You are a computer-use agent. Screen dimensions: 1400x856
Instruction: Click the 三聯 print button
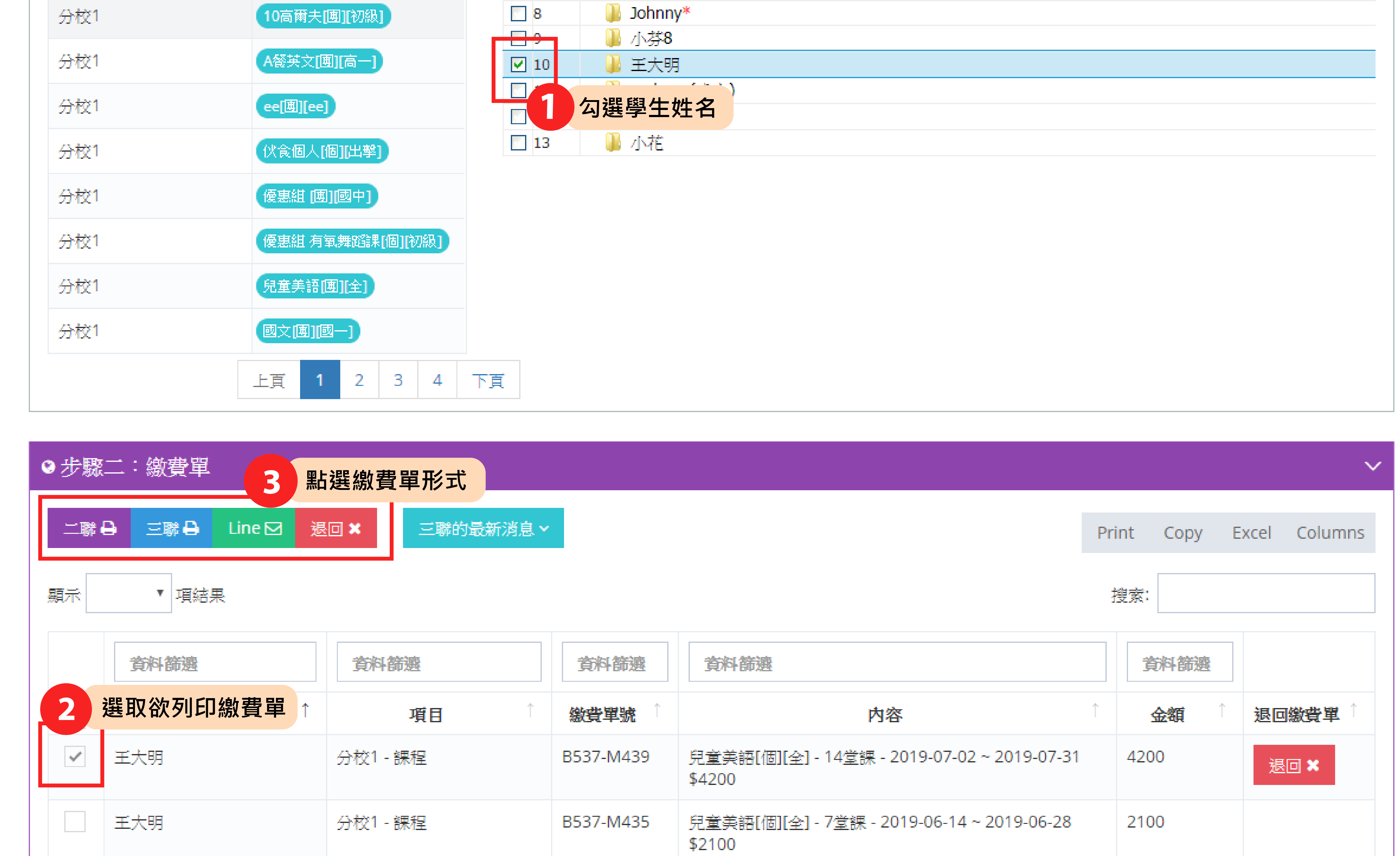172,528
